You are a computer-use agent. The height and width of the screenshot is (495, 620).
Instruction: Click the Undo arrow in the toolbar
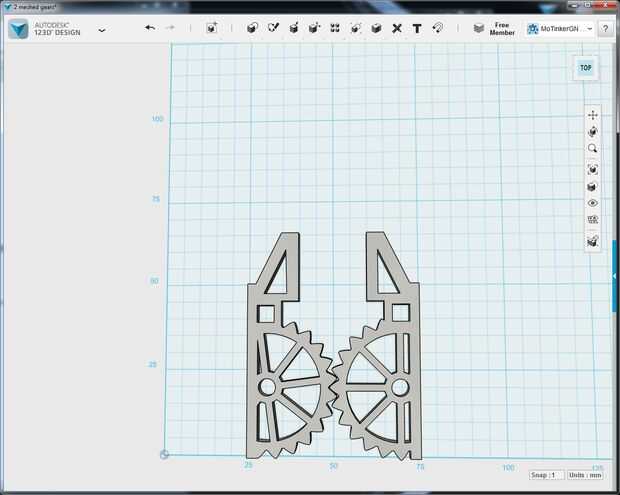click(x=150, y=28)
